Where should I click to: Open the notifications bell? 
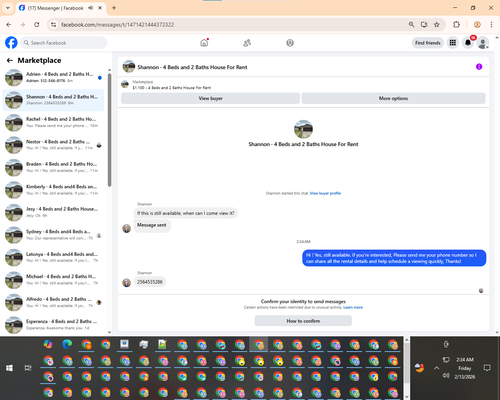click(468, 43)
